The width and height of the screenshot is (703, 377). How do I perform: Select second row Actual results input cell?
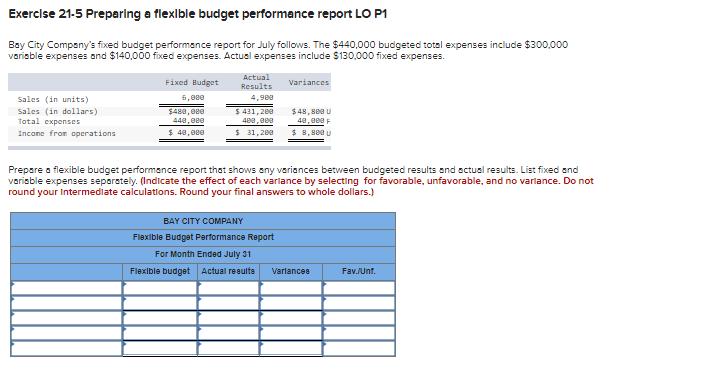[229, 303]
